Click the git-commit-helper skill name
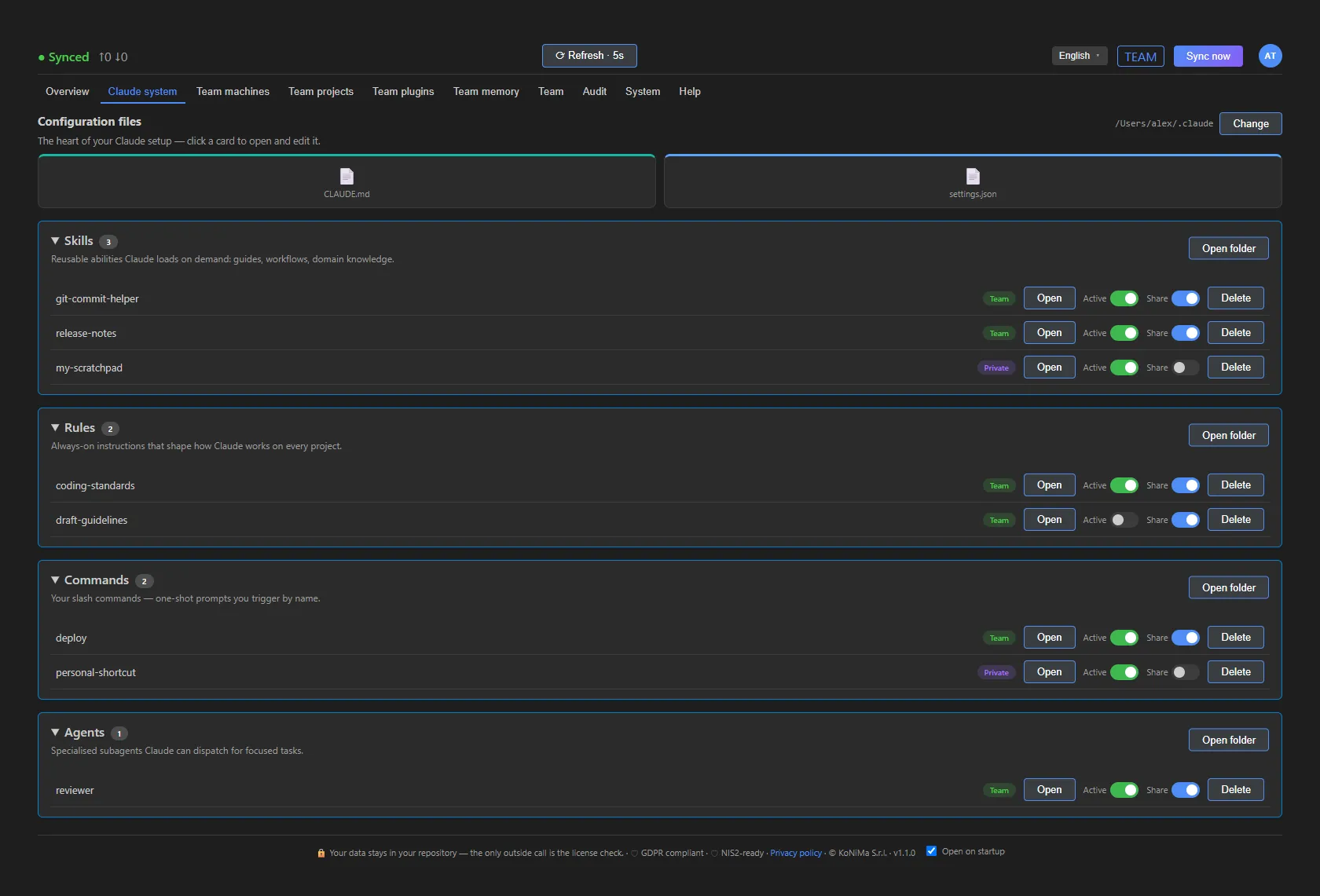Image resolution: width=1320 pixels, height=896 pixels. (x=97, y=299)
